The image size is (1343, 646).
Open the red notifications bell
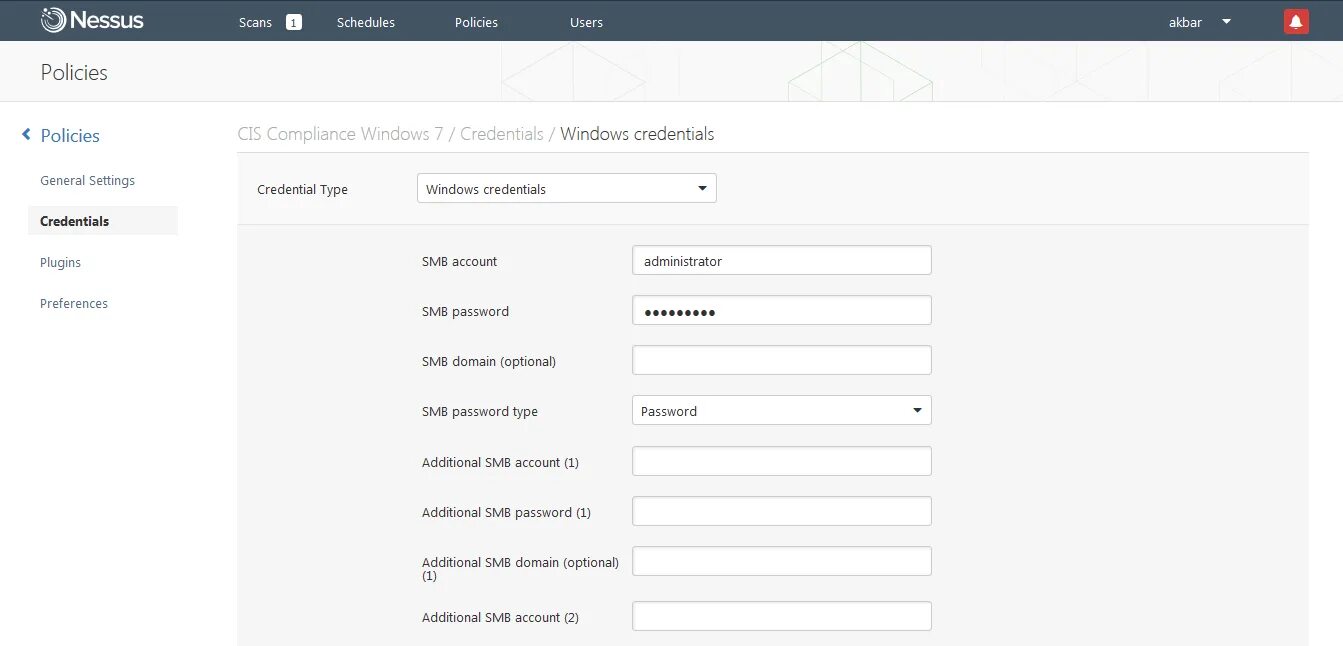click(1296, 21)
